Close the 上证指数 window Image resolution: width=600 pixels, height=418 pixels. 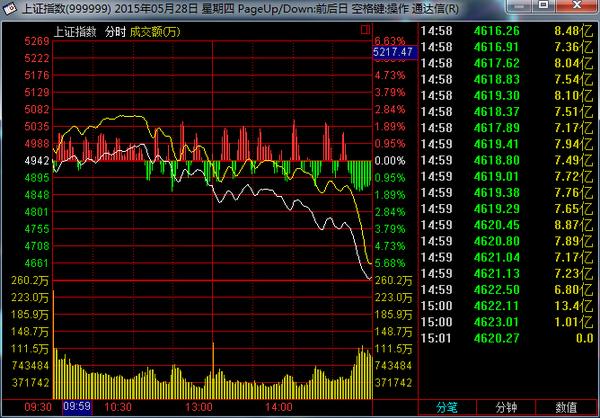coord(576,5)
